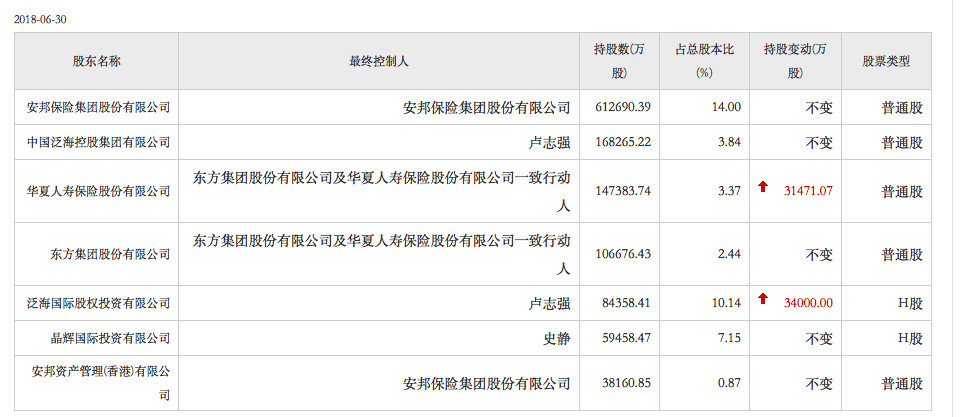Click the 持股数(万股) column header
This screenshot has width=963, height=417.
click(x=619, y=61)
